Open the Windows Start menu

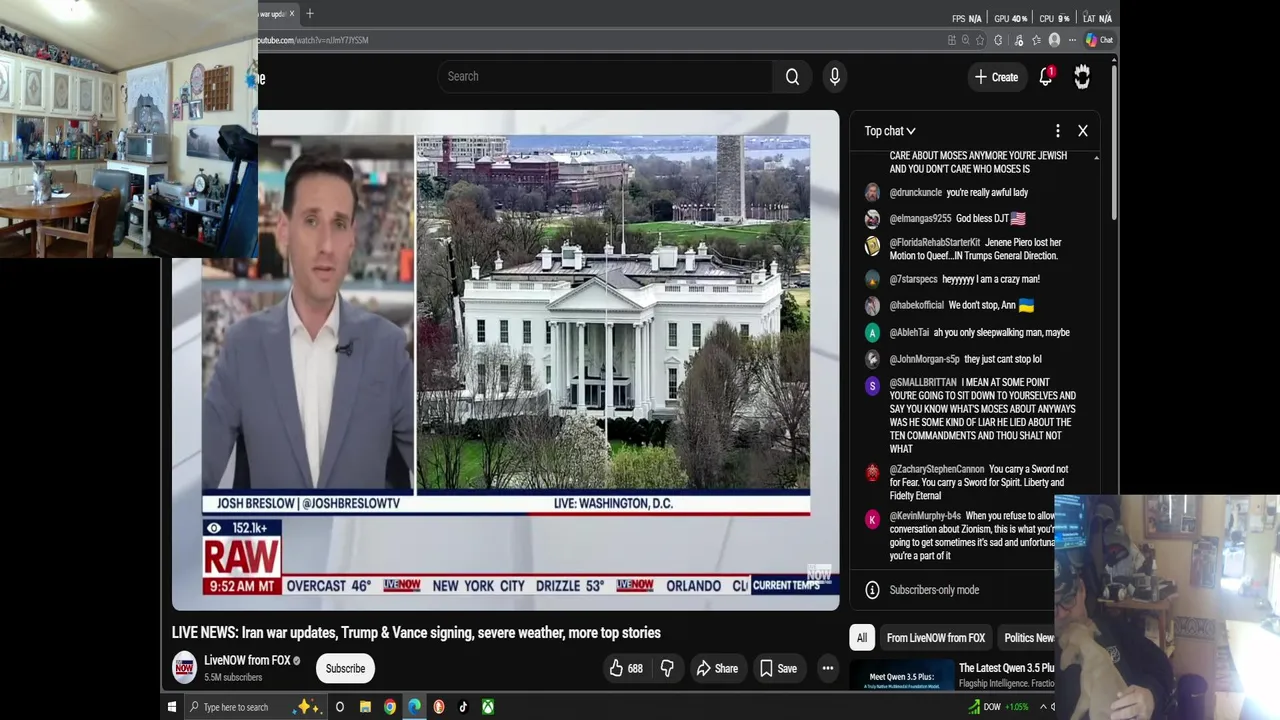coord(172,707)
